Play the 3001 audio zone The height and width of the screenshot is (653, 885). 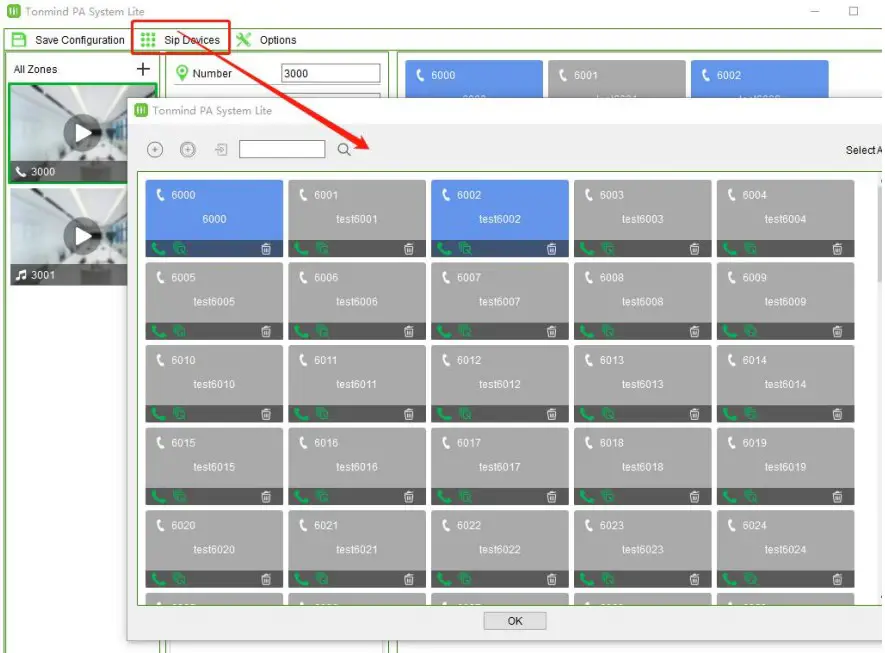(82, 235)
